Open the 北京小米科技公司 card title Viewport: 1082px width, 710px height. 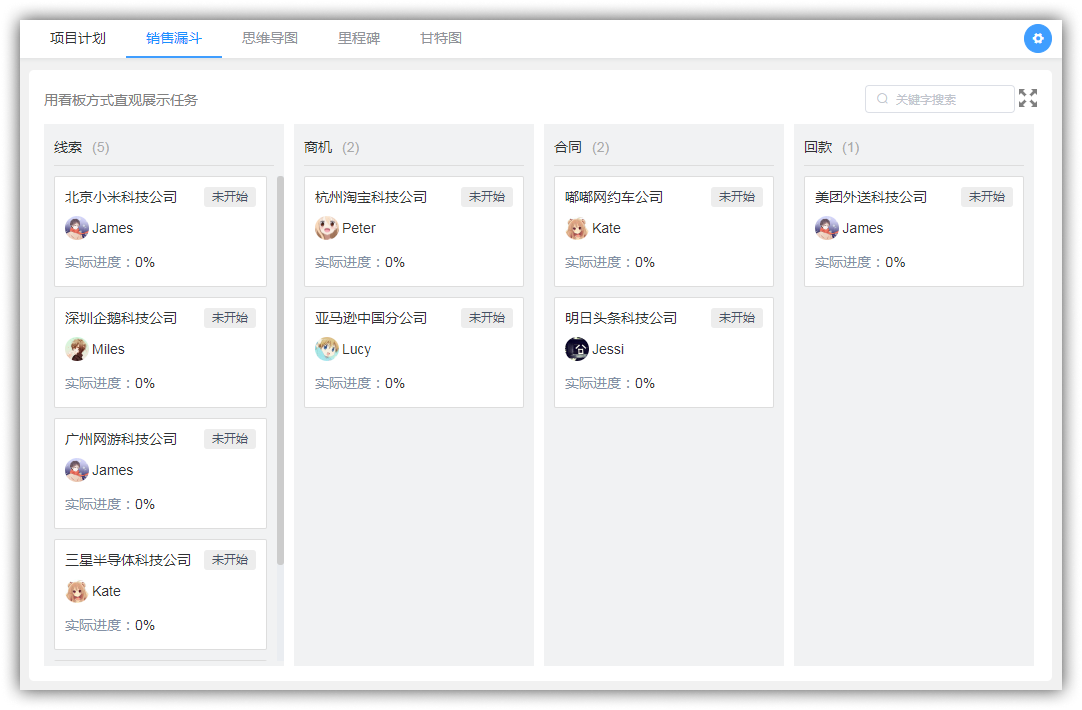[x=121, y=197]
